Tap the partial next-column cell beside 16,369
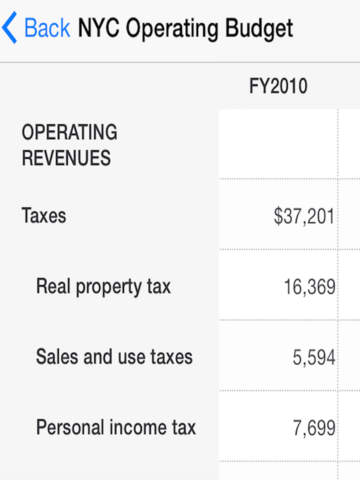Screen dimensions: 360x480 click(350, 285)
